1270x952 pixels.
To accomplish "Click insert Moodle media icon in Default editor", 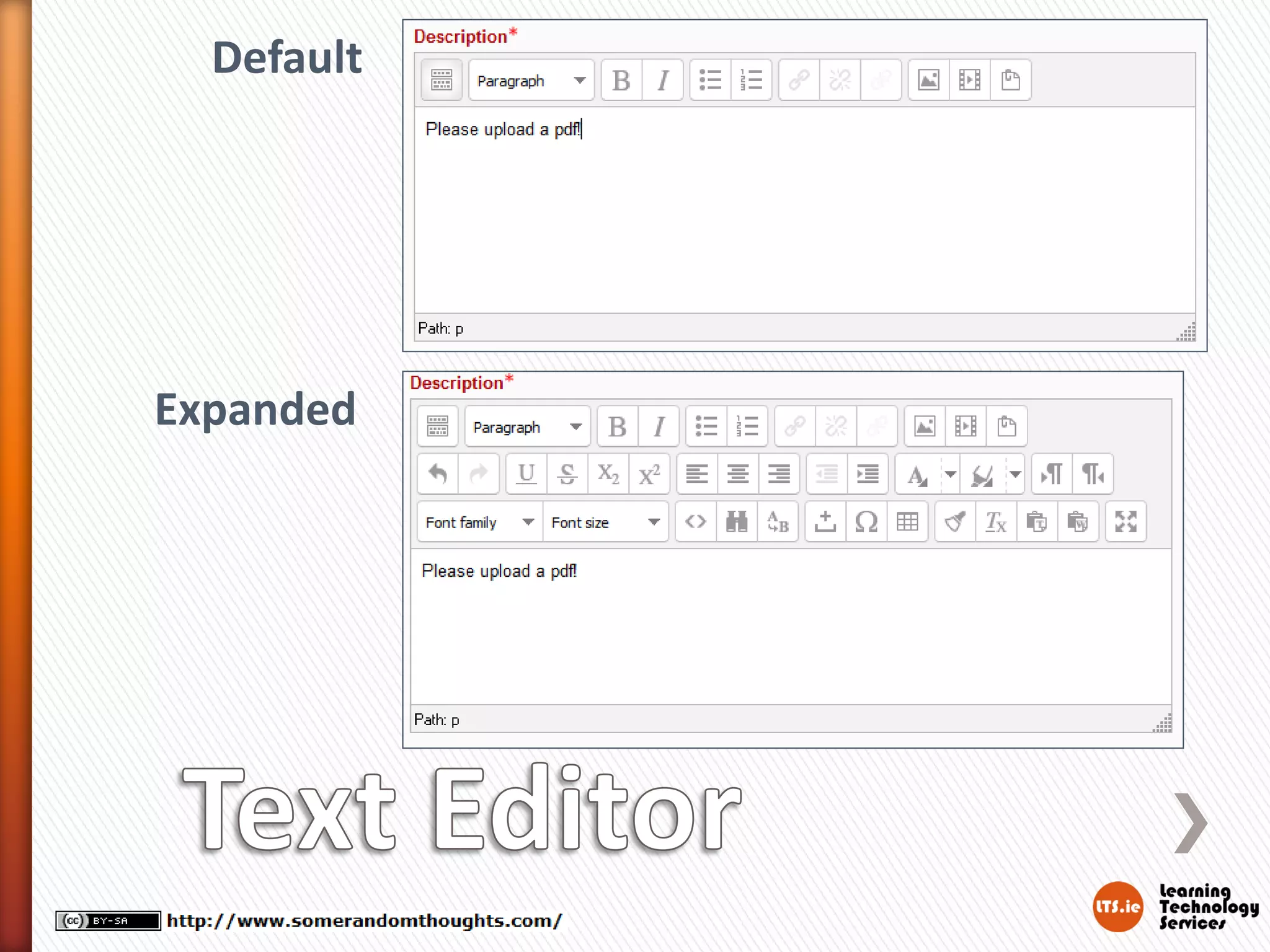I will pyautogui.click(x=969, y=80).
